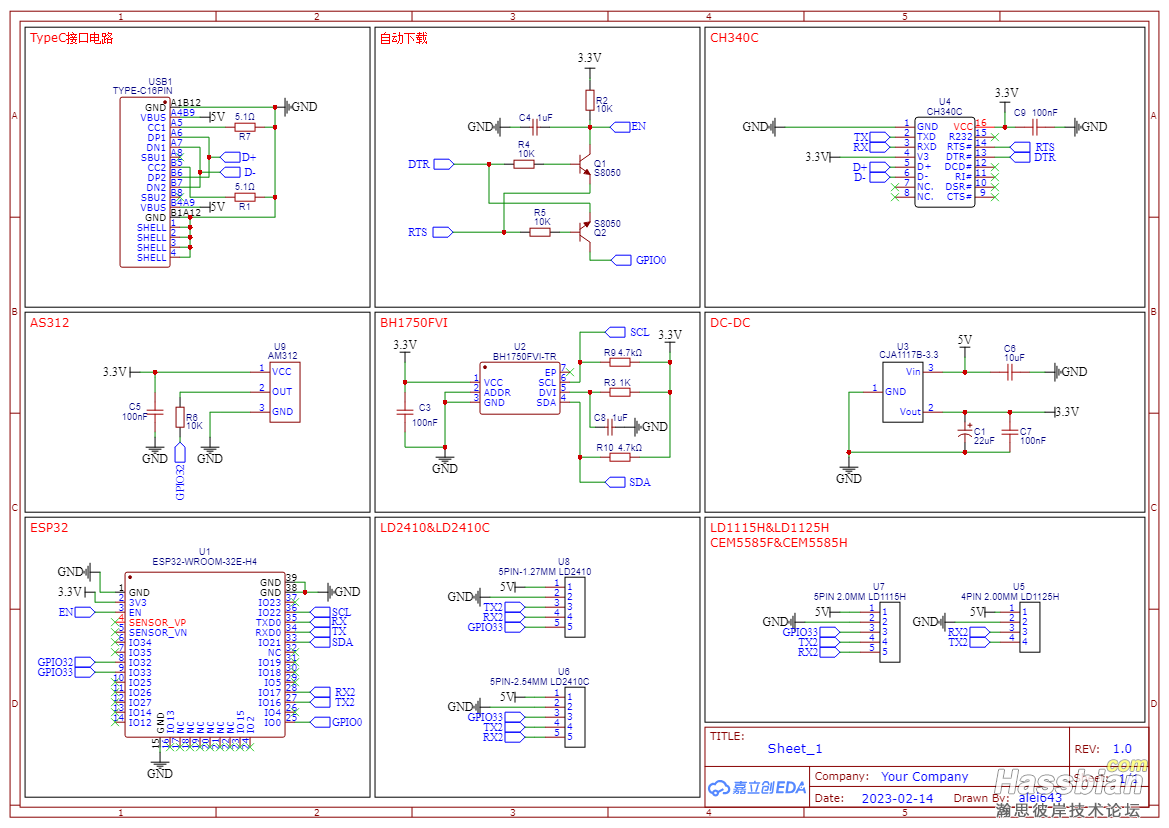
Task: Click the red ESP32 section title
Action: [x=48, y=528]
